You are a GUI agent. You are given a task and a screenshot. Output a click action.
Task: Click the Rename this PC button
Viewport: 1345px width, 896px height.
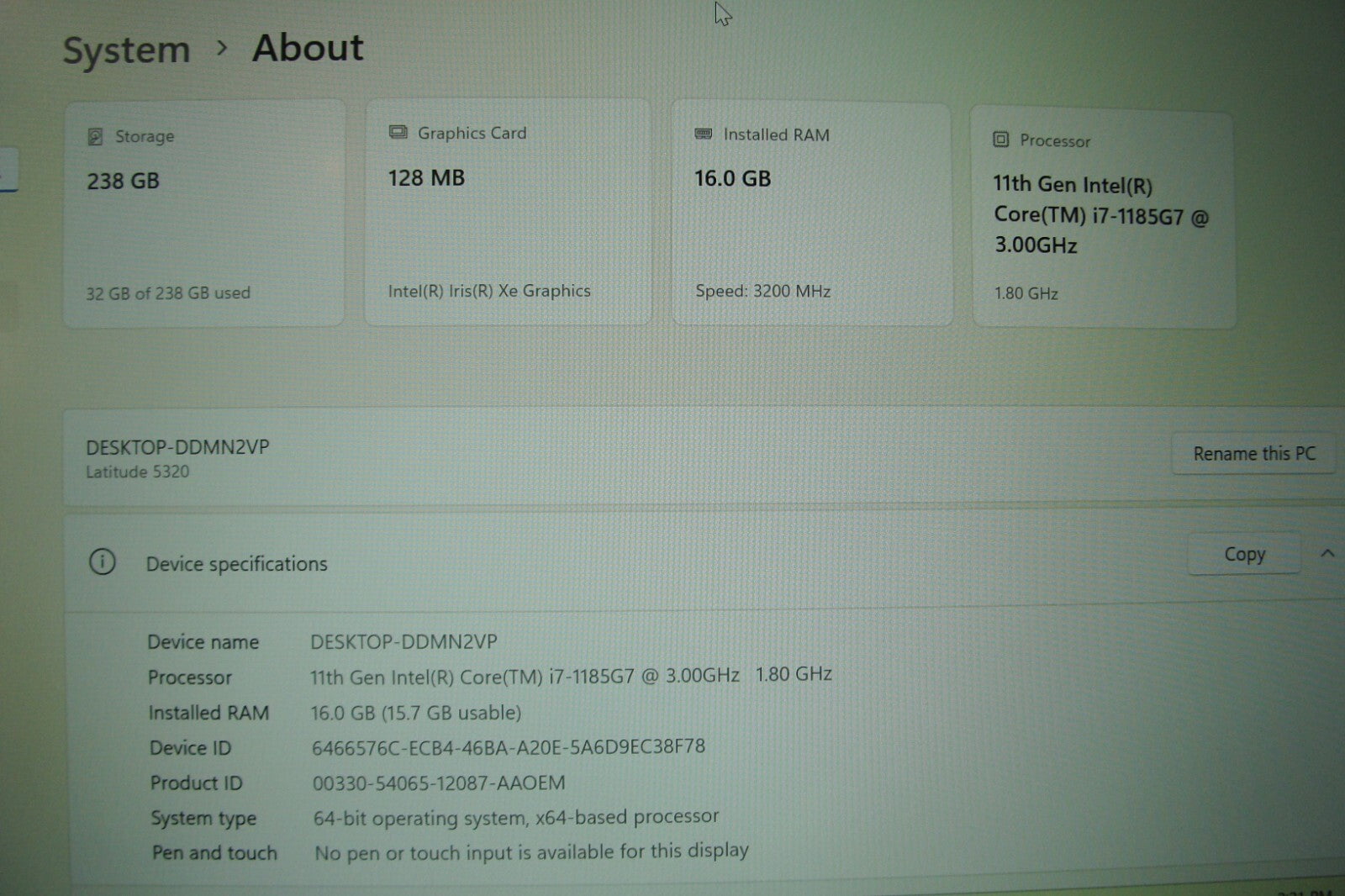(1253, 454)
